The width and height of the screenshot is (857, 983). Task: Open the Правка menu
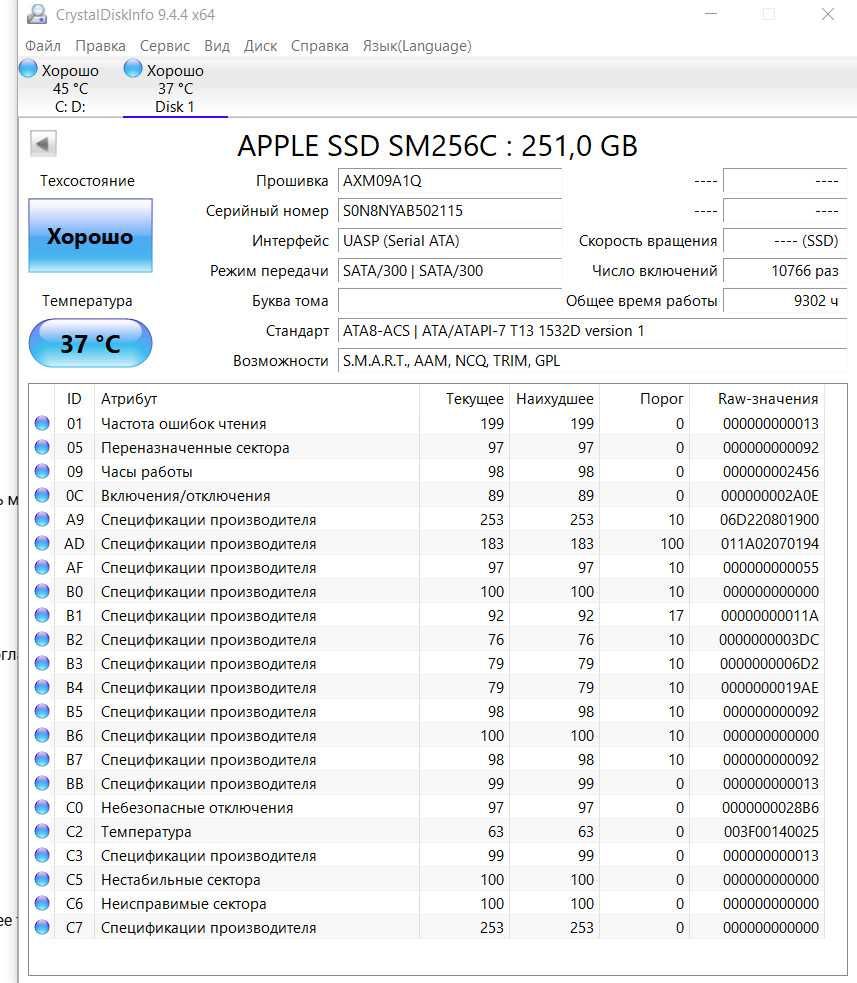(100, 46)
